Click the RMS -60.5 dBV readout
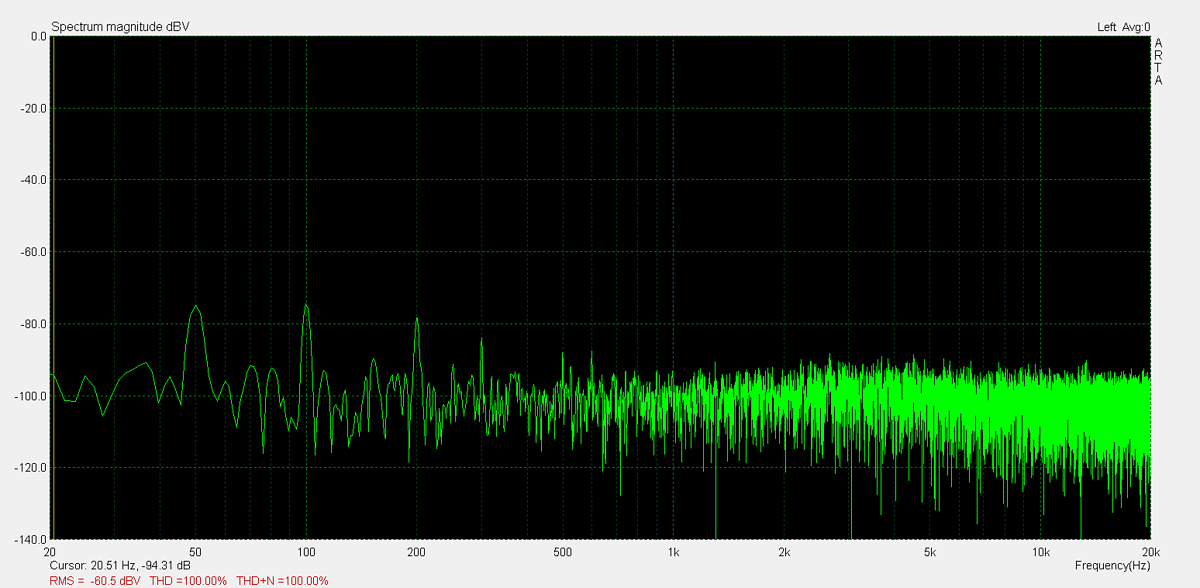Viewport: 1200px width, 588px height. (x=95, y=580)
